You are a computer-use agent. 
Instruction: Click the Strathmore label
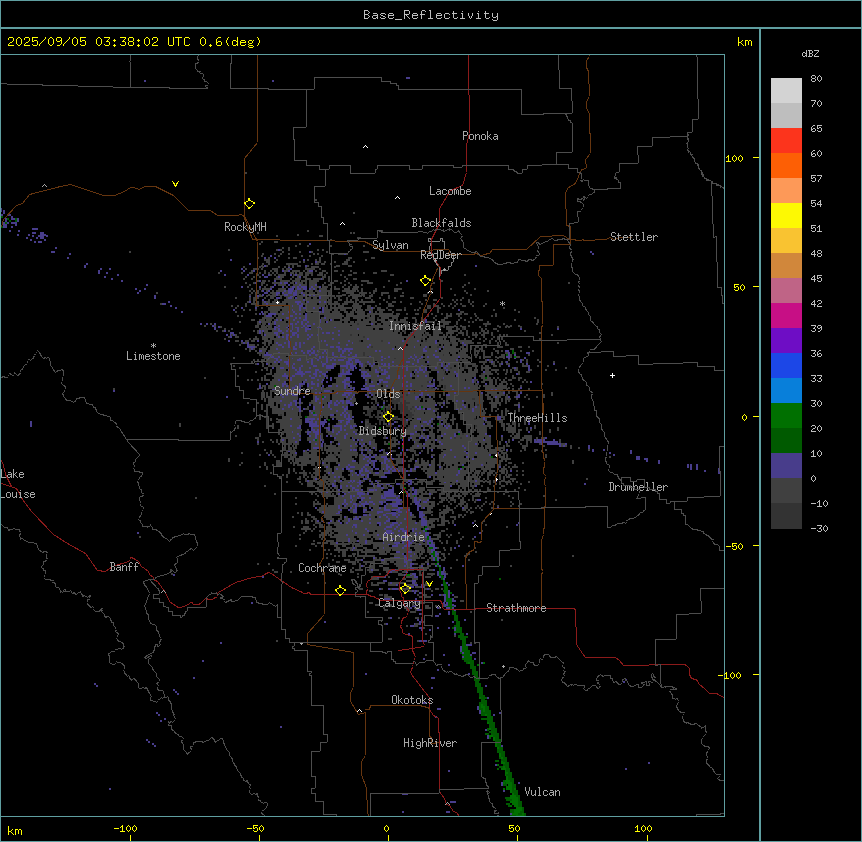[516, 608]
